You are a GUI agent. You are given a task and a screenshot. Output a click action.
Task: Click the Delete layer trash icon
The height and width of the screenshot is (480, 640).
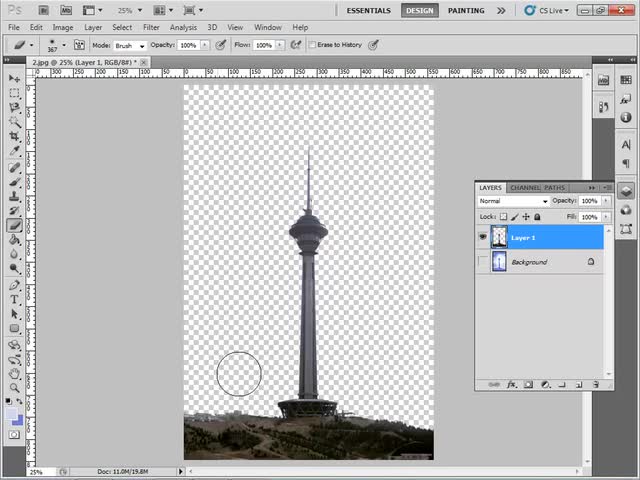[x=596, y=385]
